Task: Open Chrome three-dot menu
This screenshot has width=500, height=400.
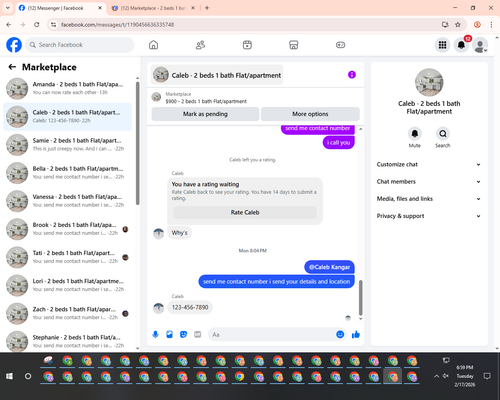Action: (491, 24)
